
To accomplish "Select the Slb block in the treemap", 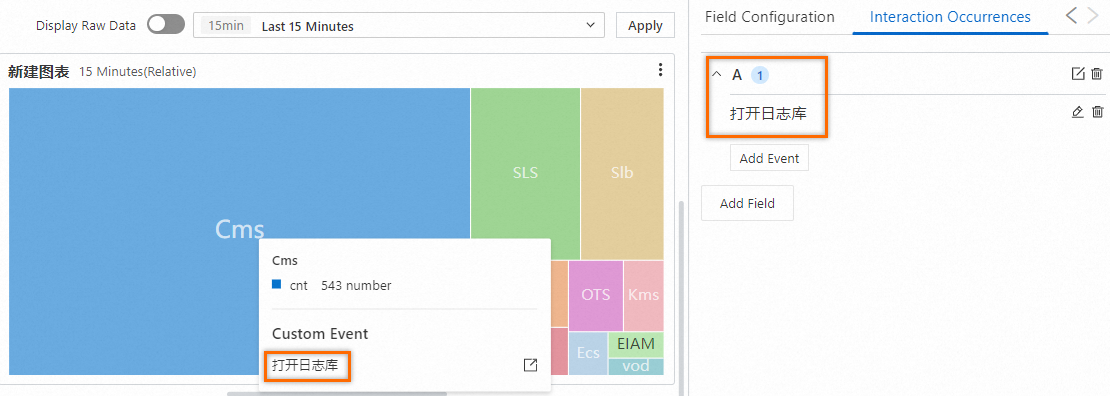I will (622, 174).
